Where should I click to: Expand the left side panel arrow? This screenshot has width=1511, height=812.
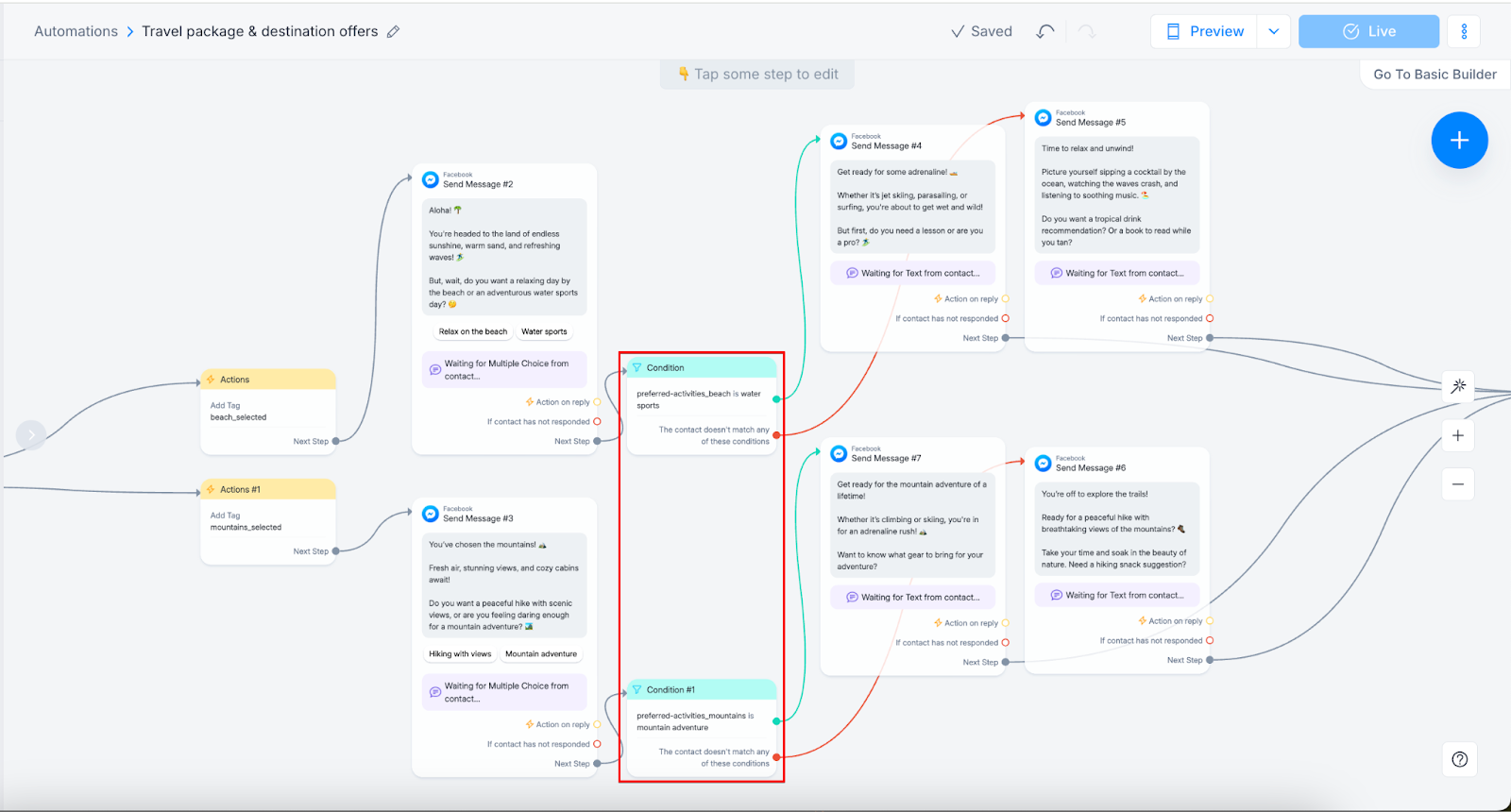[31, 434]
